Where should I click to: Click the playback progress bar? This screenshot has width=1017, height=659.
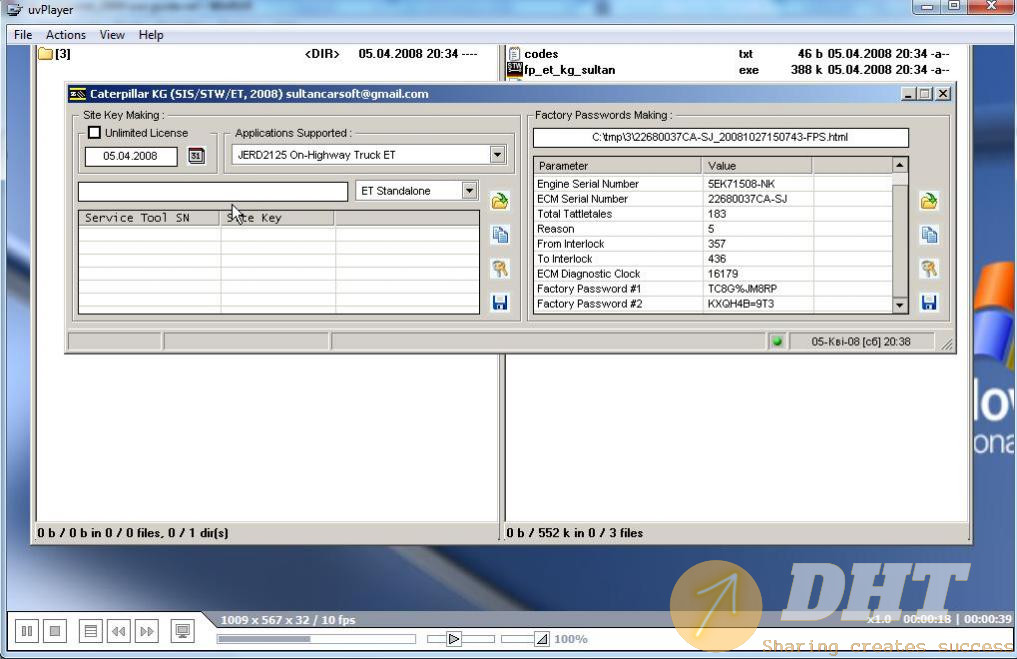click(316, 639)
